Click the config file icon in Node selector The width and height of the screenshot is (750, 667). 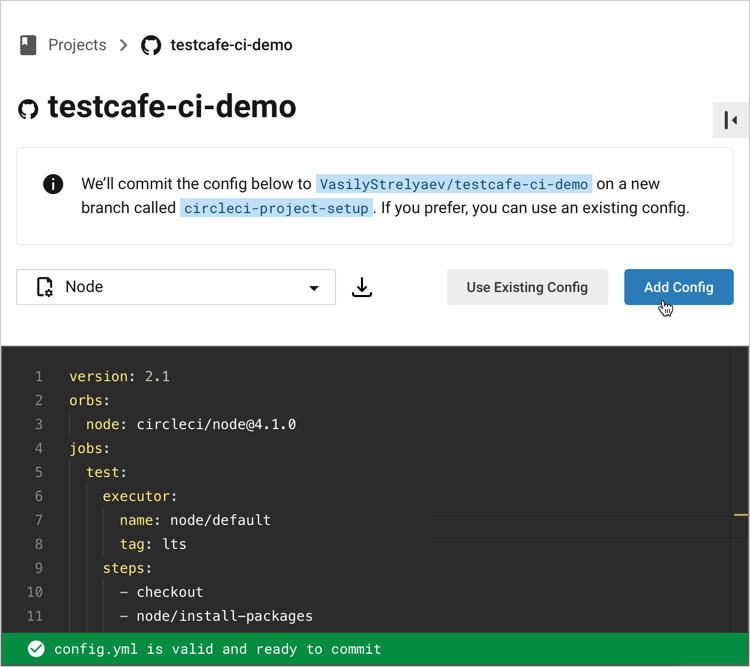coord(44,287)
